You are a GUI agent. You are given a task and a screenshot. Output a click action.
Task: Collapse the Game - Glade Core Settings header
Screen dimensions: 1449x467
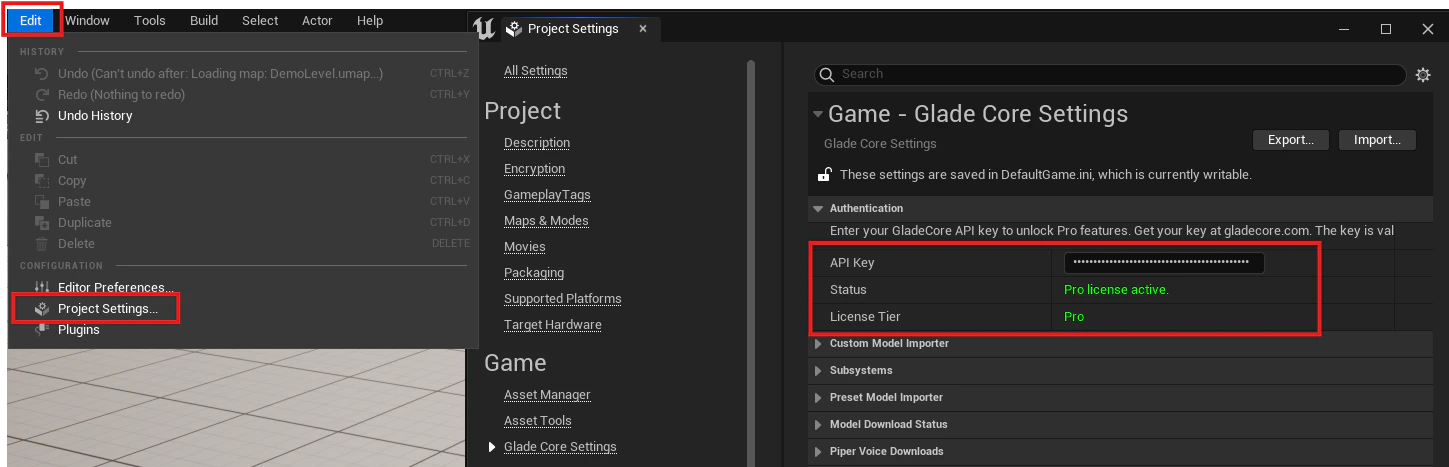pyautogui.click(x=818, y=114)
